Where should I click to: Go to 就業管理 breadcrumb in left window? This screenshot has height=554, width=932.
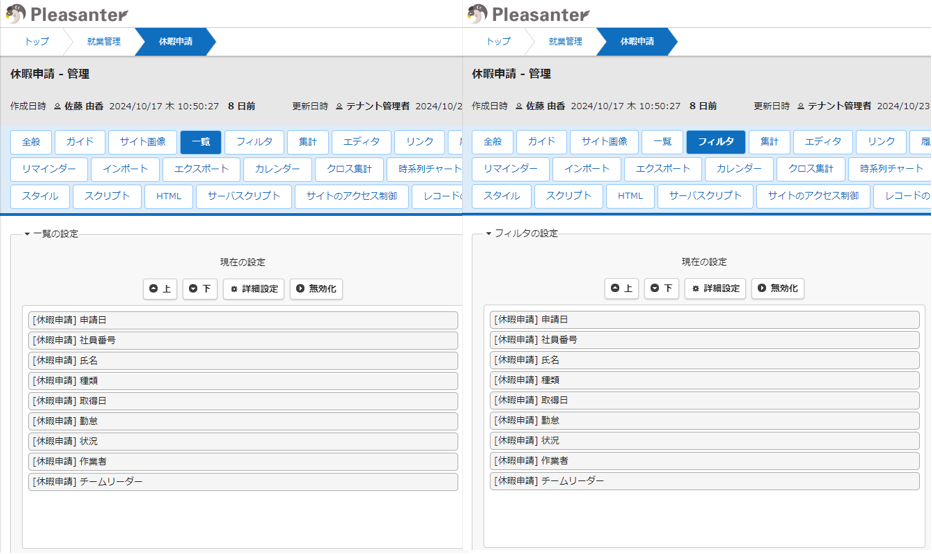[103, 42]
